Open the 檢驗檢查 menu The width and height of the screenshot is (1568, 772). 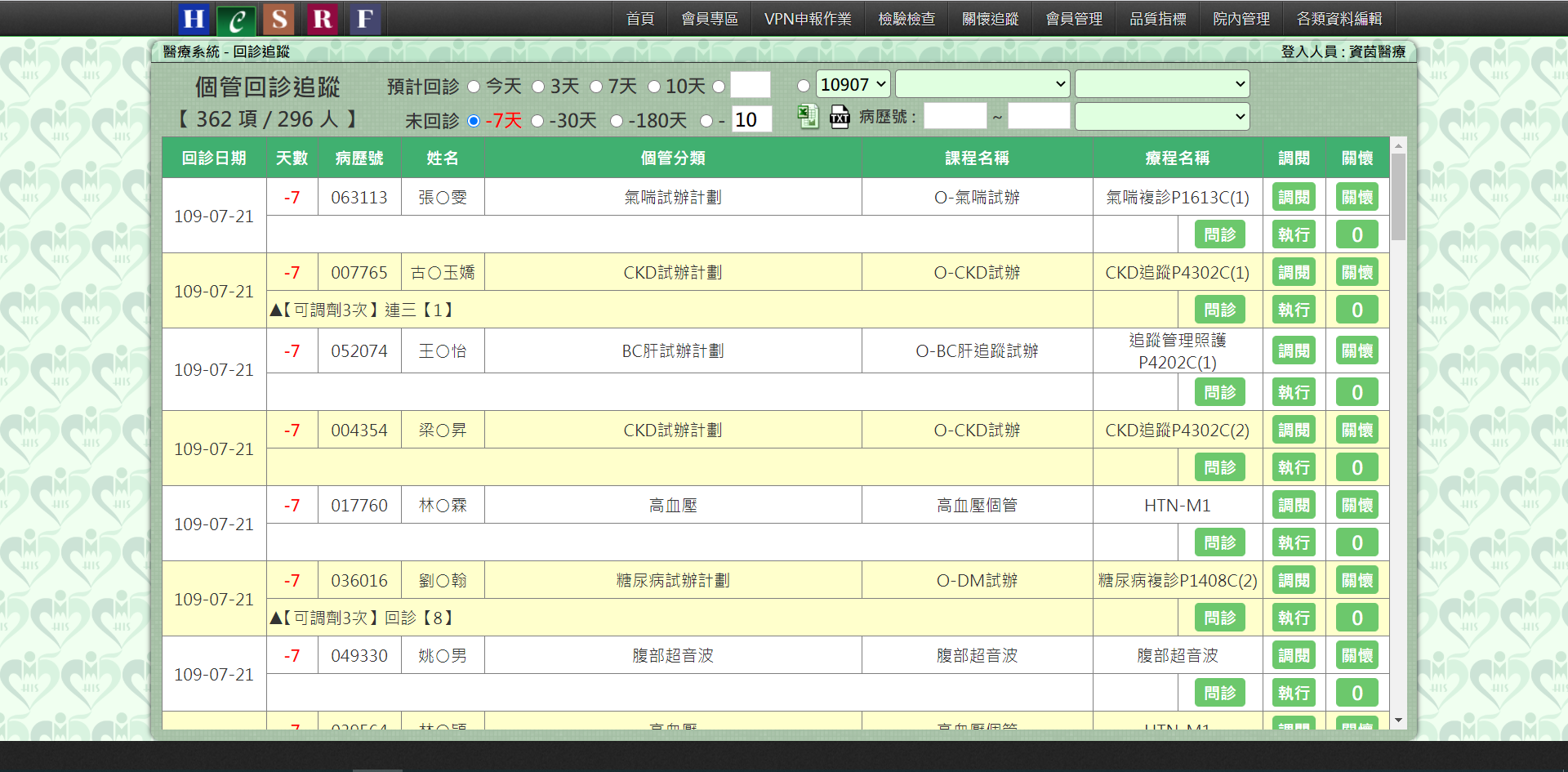tap(906, 19)
